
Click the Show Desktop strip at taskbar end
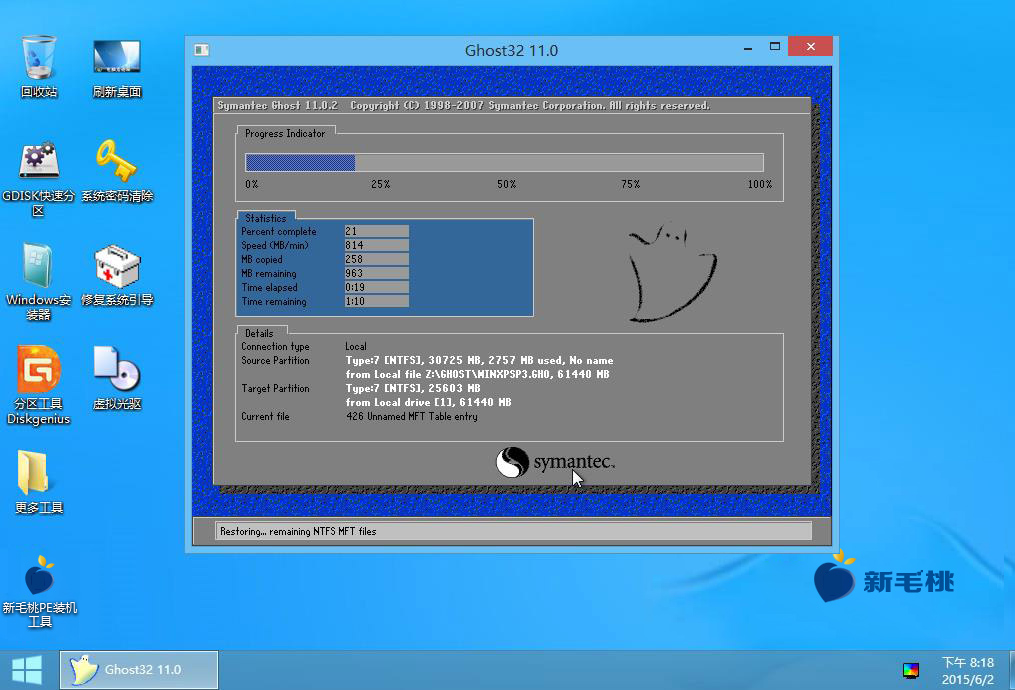pyautogui.click(x=1012, y=671)
